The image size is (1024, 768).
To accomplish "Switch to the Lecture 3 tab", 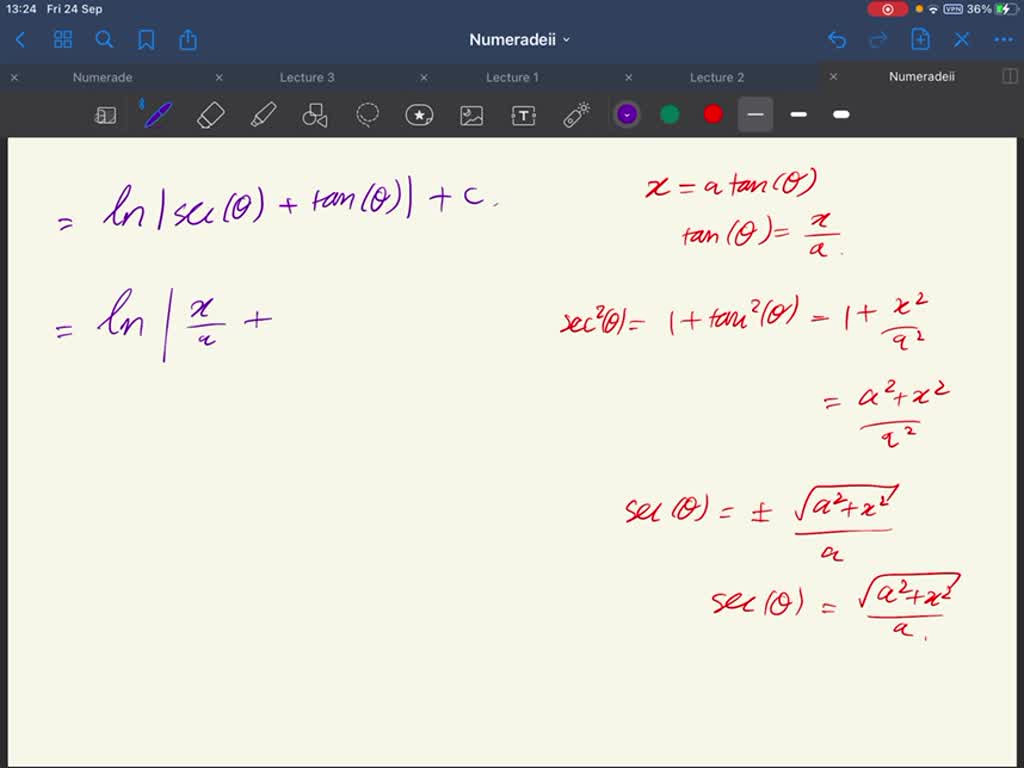I will [306, 77].
